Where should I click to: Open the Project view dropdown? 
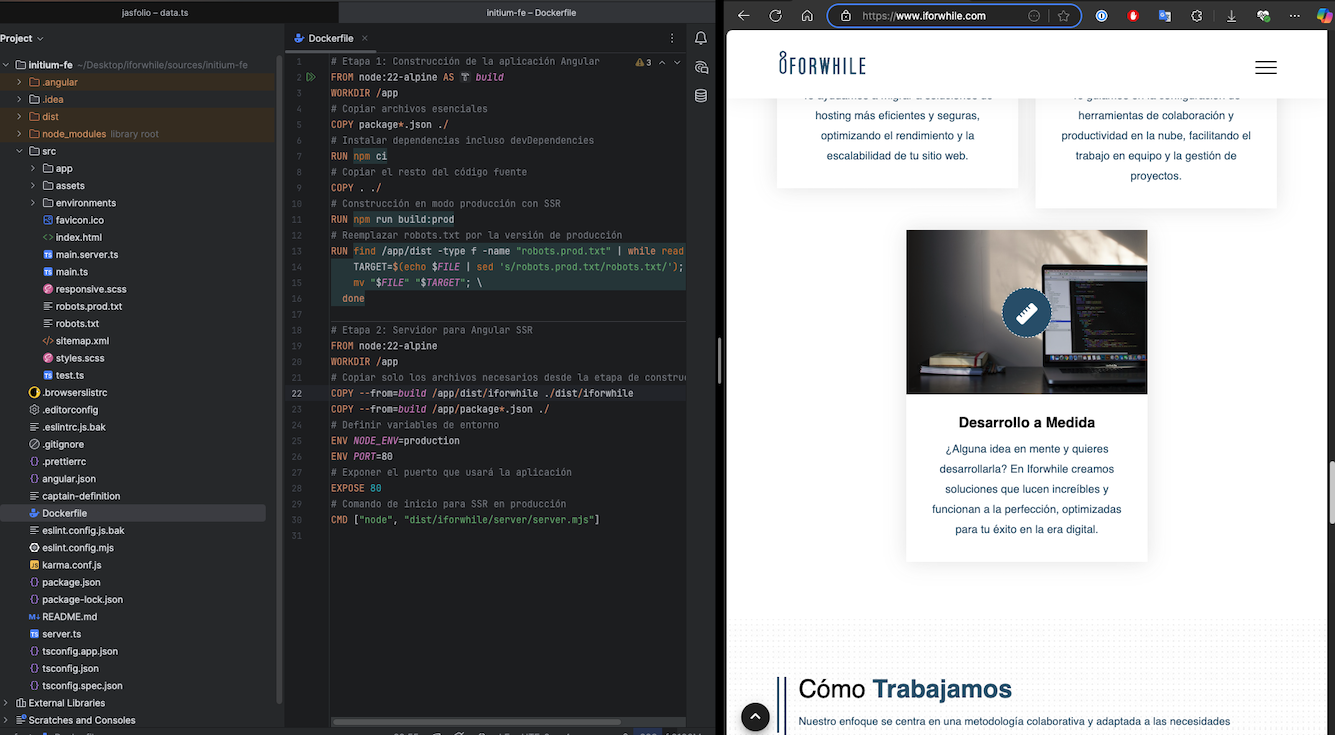22,38
